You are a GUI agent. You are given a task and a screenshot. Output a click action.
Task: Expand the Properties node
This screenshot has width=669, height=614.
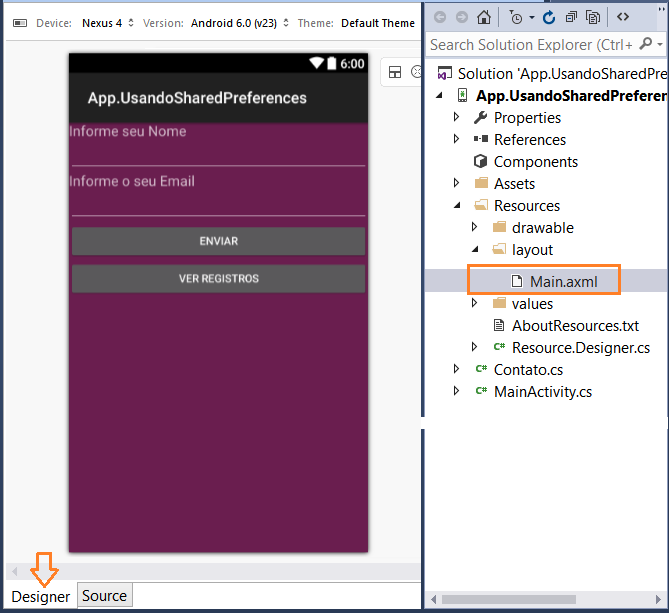pyautogui.click(x=456, y=117)
